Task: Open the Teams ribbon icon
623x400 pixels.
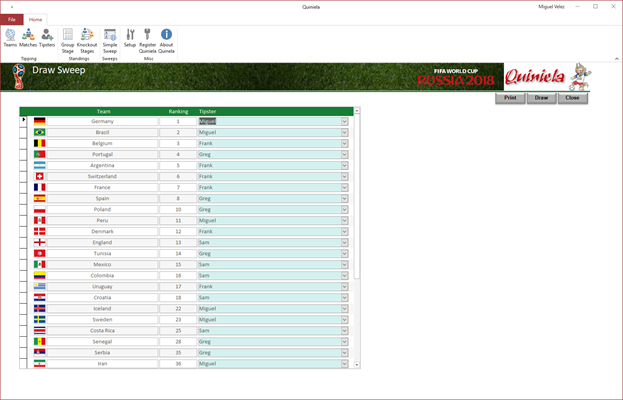Action: tap(10, 38)
